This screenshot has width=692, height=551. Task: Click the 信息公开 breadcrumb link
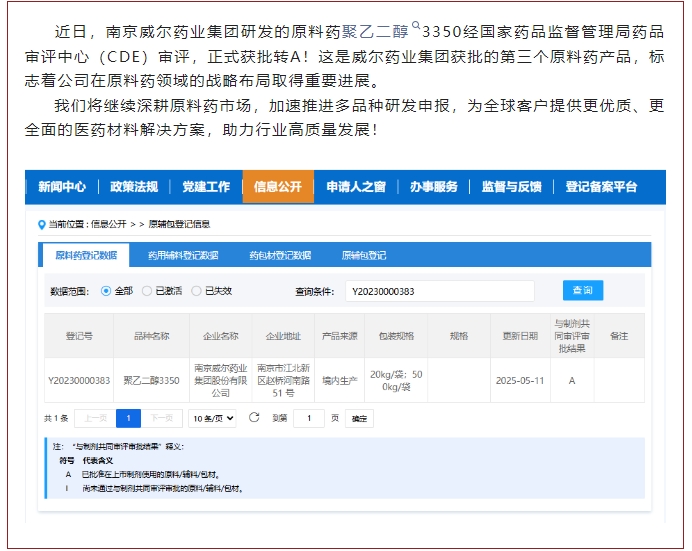click(109, 224)
